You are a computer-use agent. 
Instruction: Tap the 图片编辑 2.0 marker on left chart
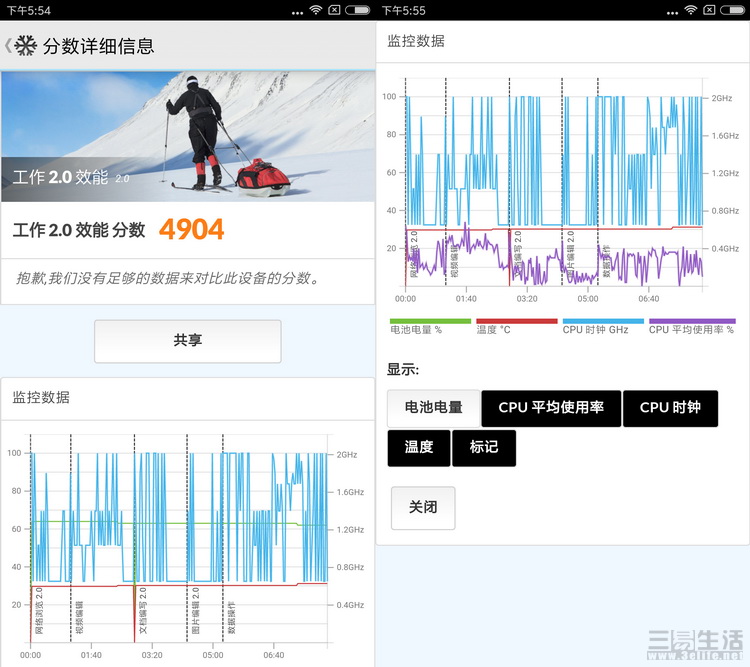tap(195, 611)
